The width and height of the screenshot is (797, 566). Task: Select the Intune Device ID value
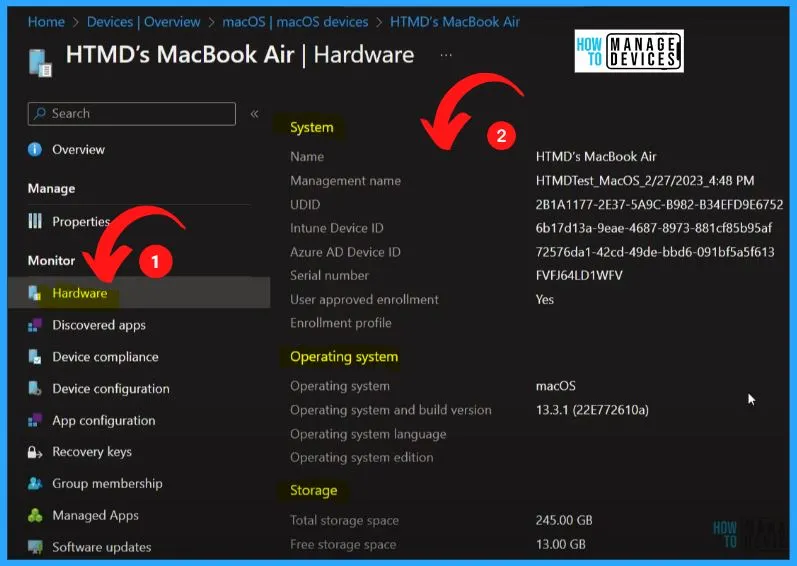(654, 228)
